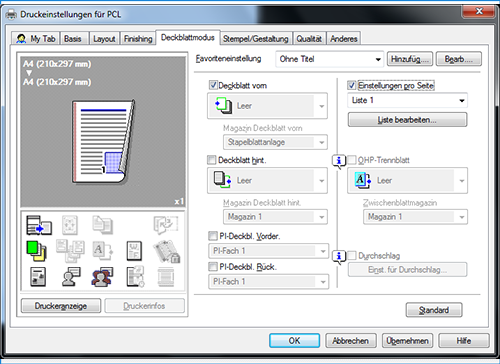Enable the PI-Deckbl. Rück. checkbox

(213, 267)
